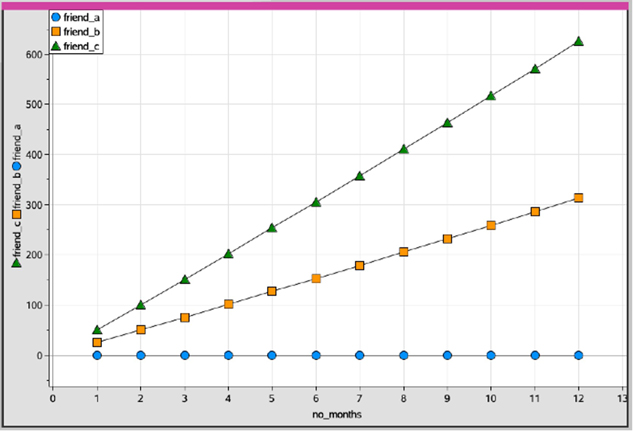
Task: Pick the friend_b square marker at month 1
Action: 97,342
